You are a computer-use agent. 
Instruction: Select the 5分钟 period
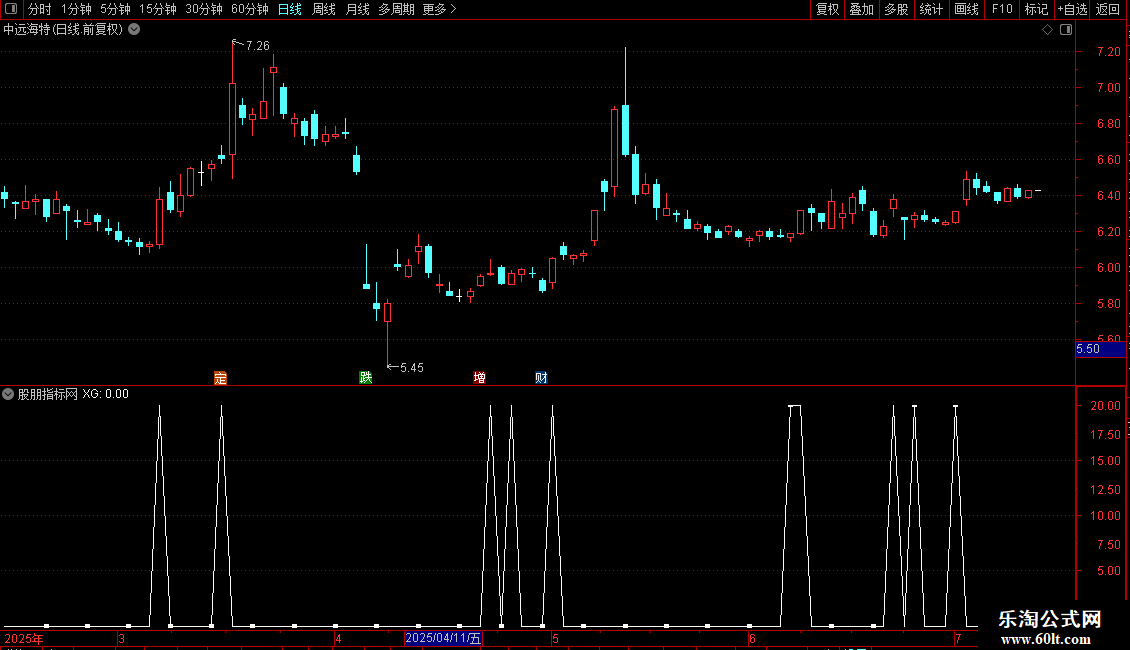click(115, 9)
